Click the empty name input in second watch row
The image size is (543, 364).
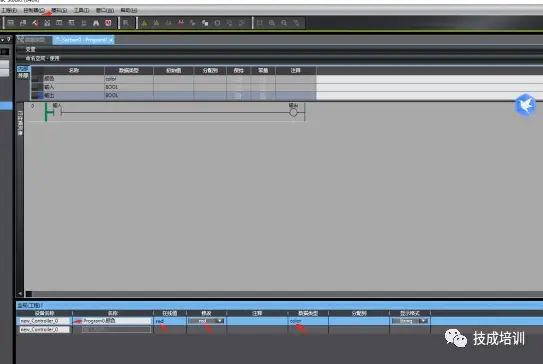[116, 330]
